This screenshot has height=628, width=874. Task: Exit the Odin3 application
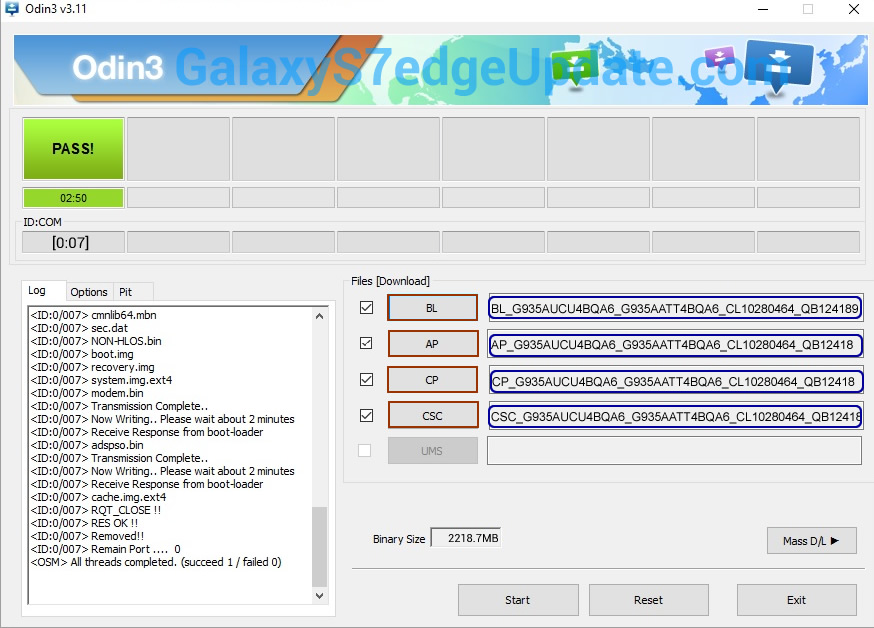point(797,600)
